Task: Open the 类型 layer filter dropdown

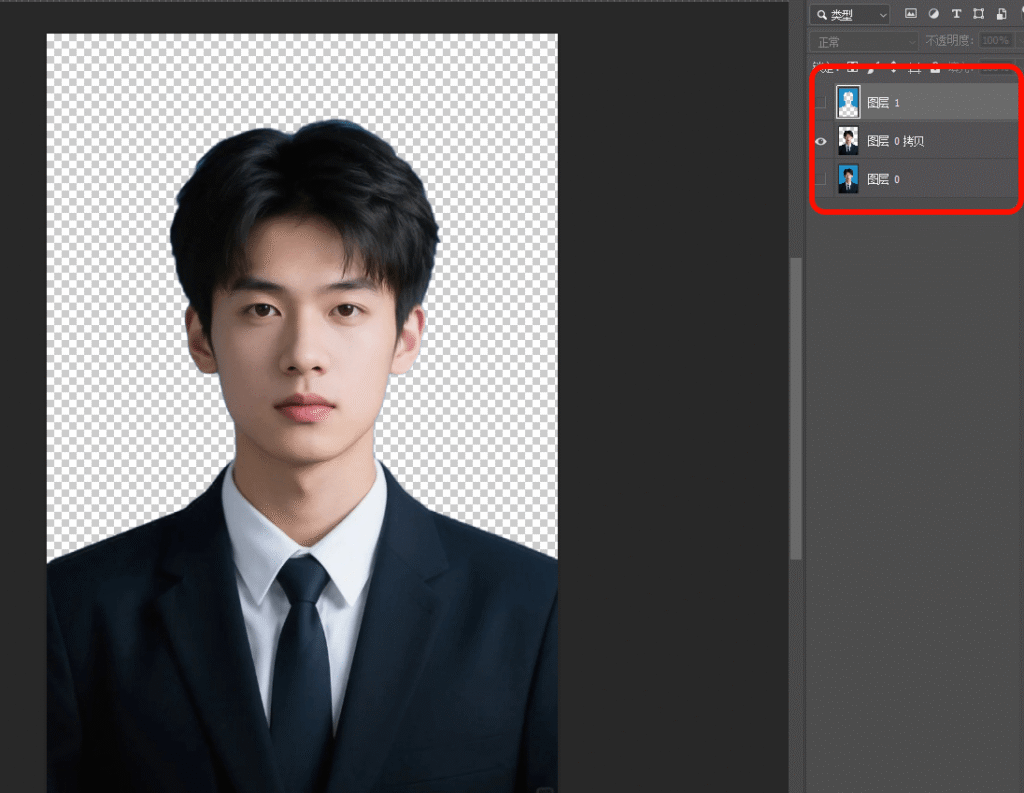Action: pyautogui.click(x=849, y=14)
